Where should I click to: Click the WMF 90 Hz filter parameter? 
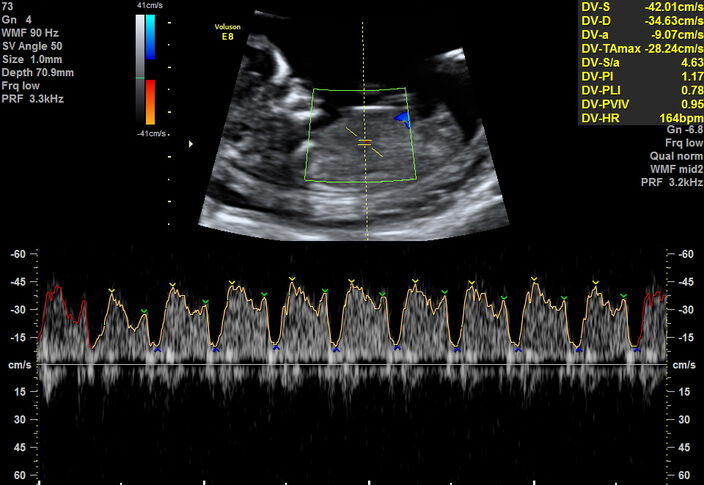tap(30, 33)
